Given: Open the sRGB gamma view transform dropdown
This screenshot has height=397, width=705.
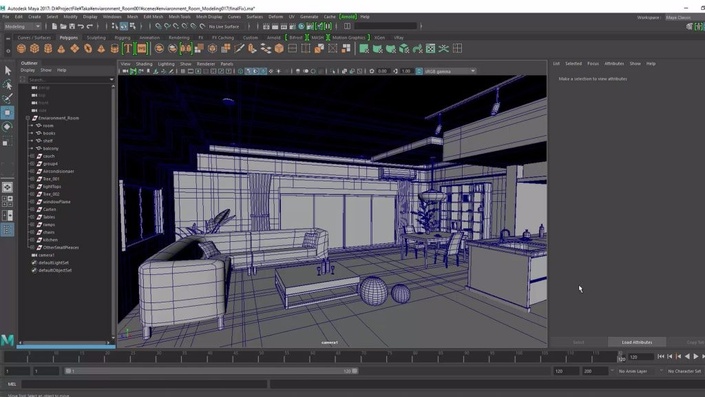Looking at the screenshot, I should pos(450,71).
